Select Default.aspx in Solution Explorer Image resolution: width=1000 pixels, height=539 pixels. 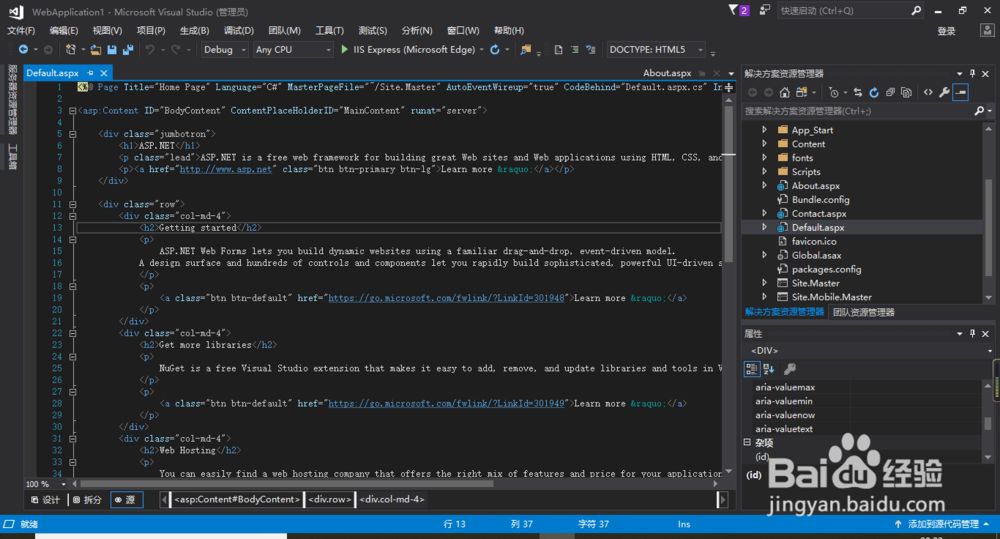pyautogui.click(x=818, y=227)
